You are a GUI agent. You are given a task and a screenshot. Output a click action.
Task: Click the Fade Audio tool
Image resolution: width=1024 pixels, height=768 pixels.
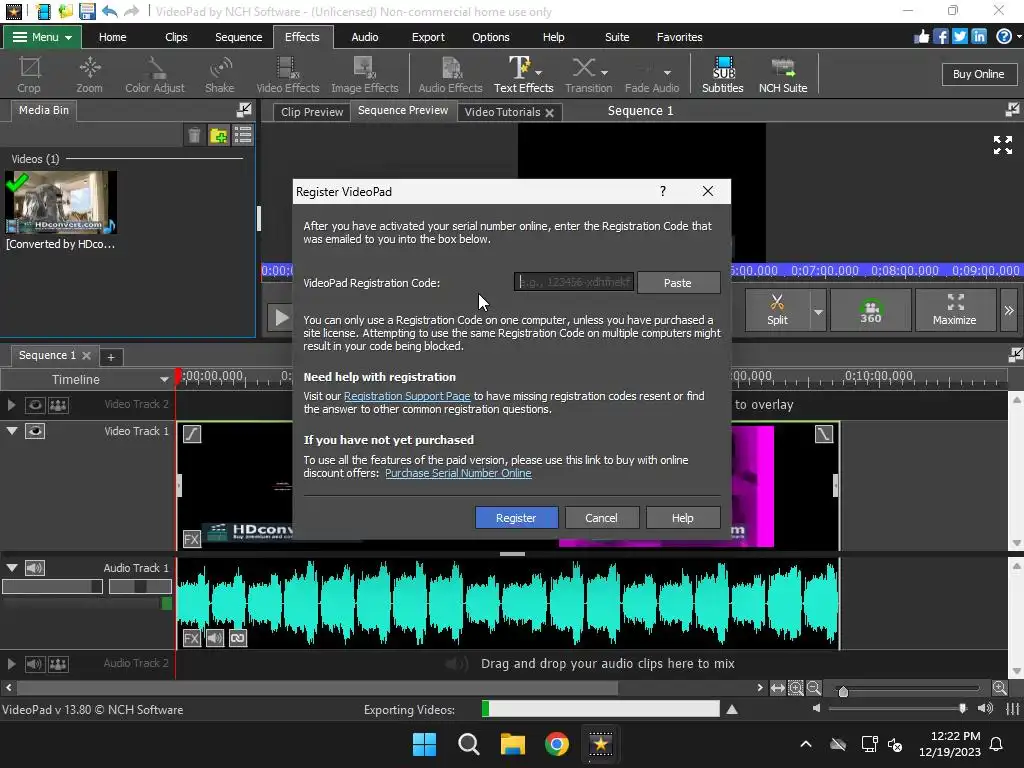652,74
